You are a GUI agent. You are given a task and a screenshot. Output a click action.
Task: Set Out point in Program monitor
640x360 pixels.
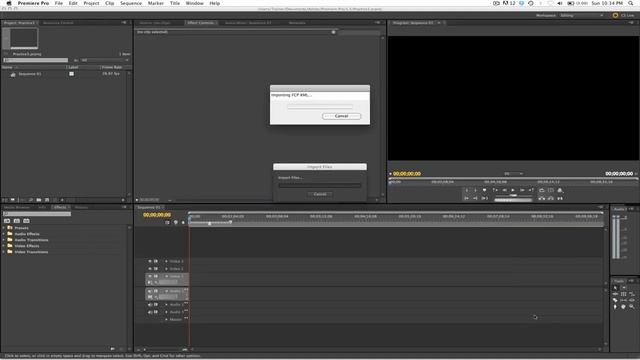pyautogui.click(x=475, y=190)
